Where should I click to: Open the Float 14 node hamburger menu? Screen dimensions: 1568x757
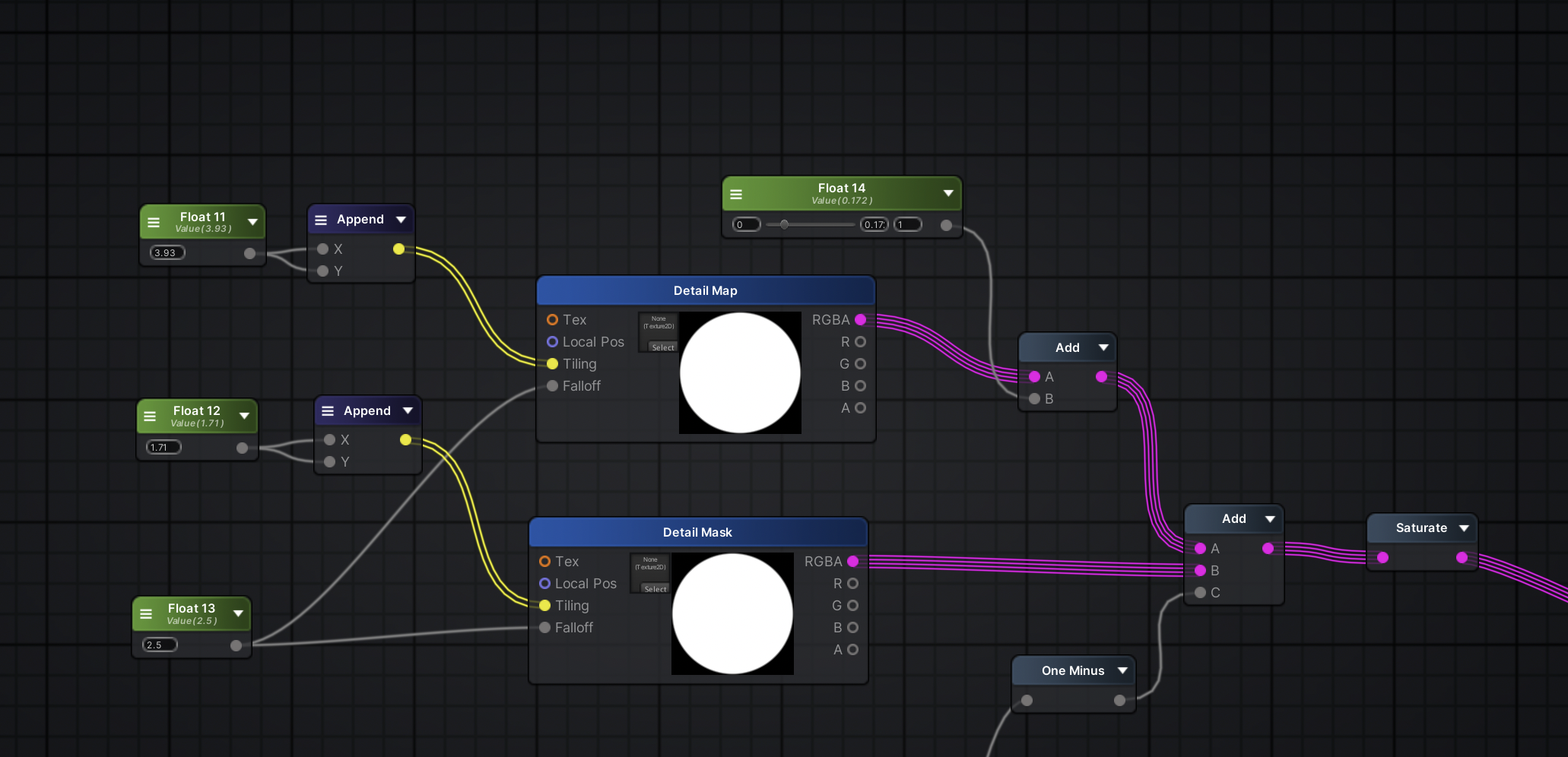pos(736,194)
